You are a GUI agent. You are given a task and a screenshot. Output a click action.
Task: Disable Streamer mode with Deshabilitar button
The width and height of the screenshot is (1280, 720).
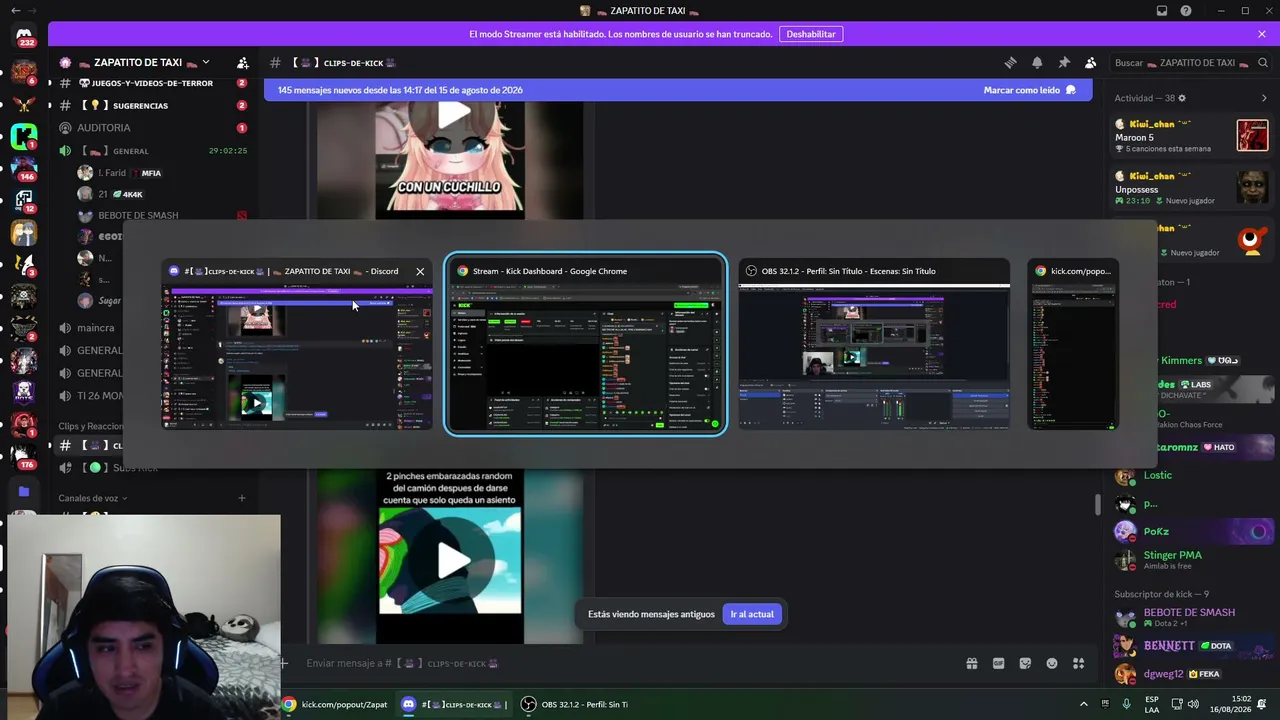(810, 34)
